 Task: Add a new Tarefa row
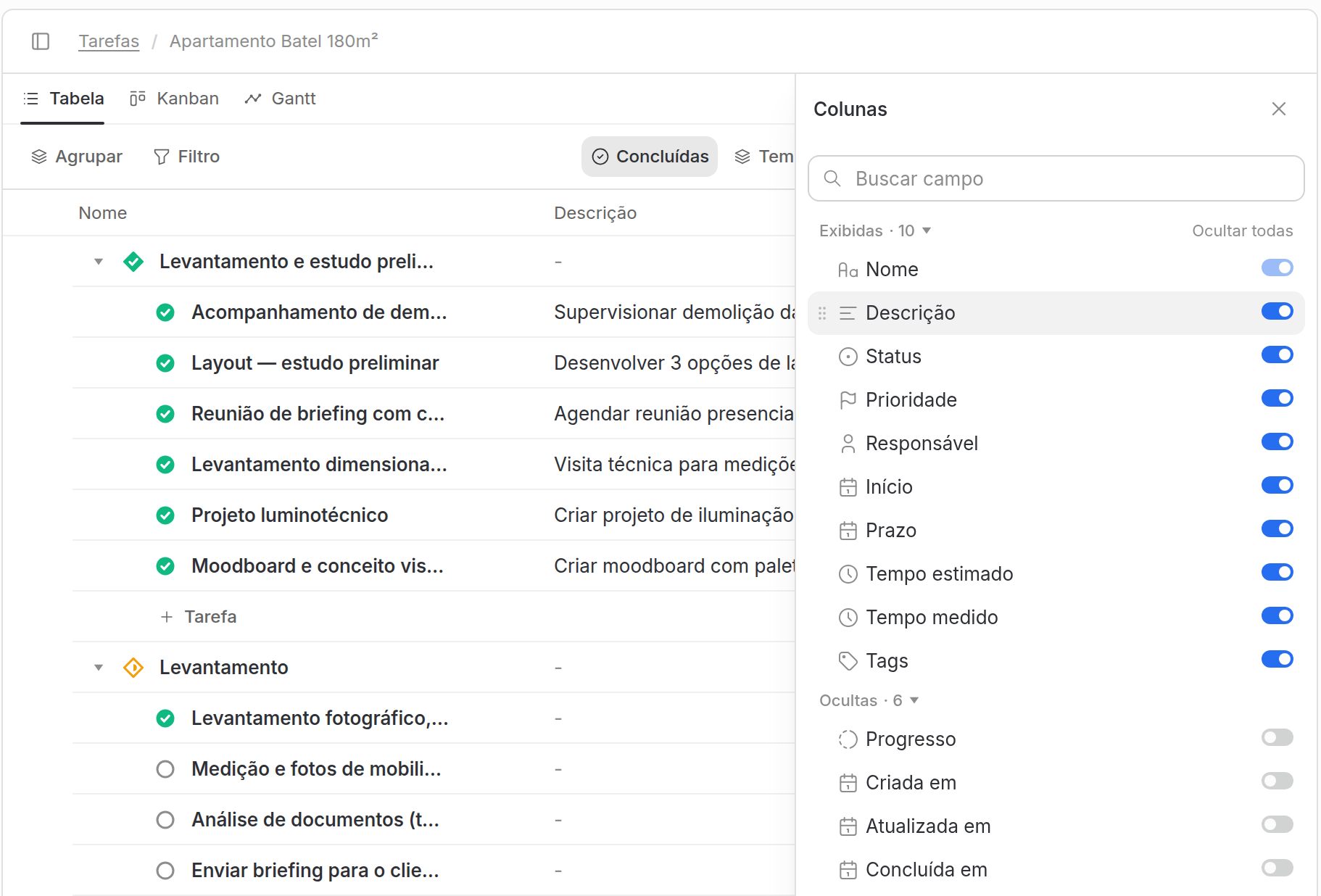(x=199, y=617)
